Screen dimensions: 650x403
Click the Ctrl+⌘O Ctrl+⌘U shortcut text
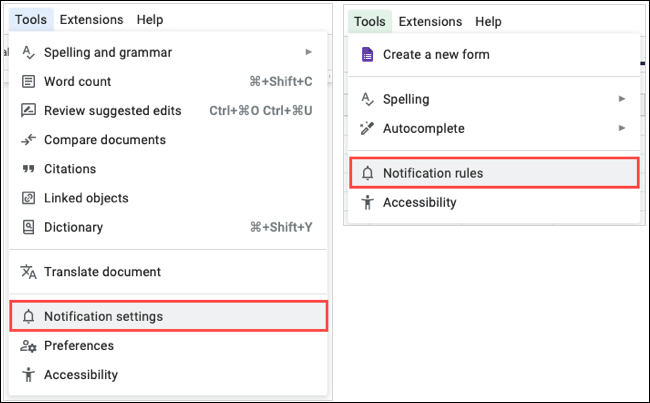[261, 111]
